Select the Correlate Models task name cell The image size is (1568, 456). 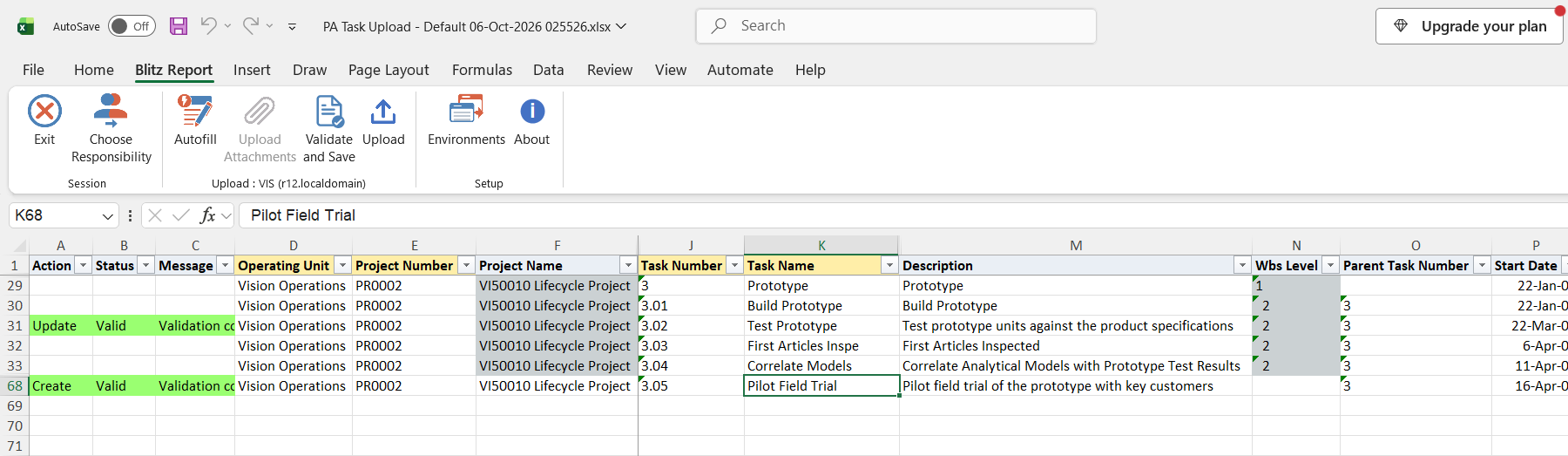point(821,365)
